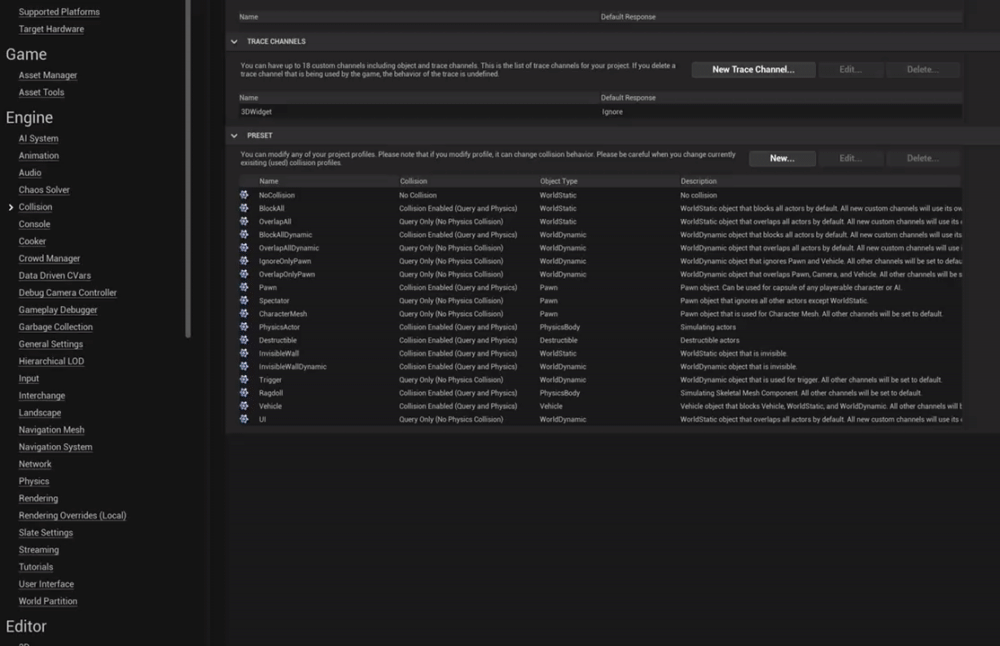Open Data Driven CVars settings

tap(55, 276)
